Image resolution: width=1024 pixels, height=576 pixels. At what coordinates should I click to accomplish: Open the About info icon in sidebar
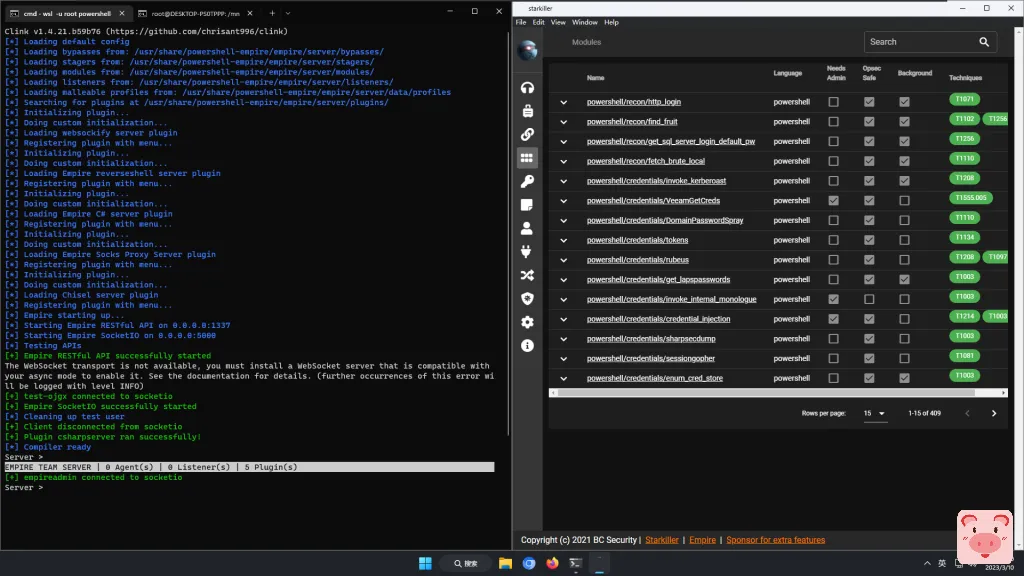click(527, 345)
